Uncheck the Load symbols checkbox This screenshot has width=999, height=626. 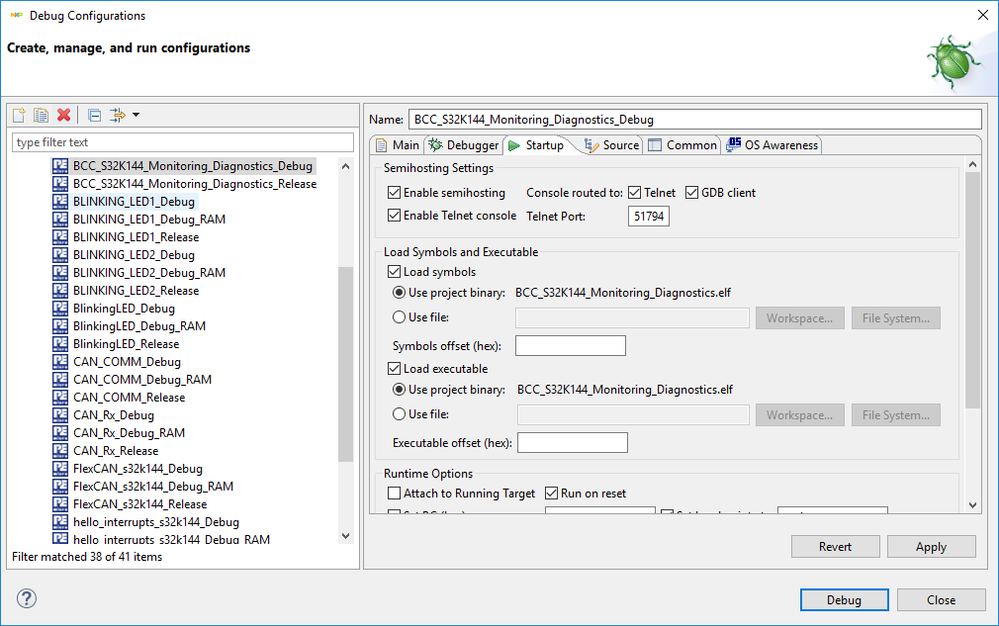tap(393, 272)
